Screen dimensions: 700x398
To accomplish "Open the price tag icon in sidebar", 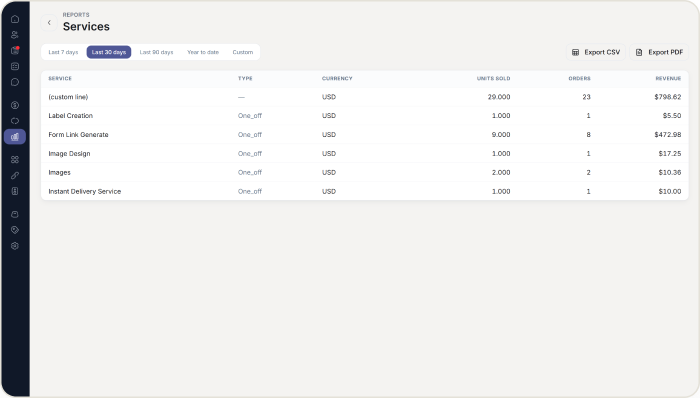I will pos(15,230).
